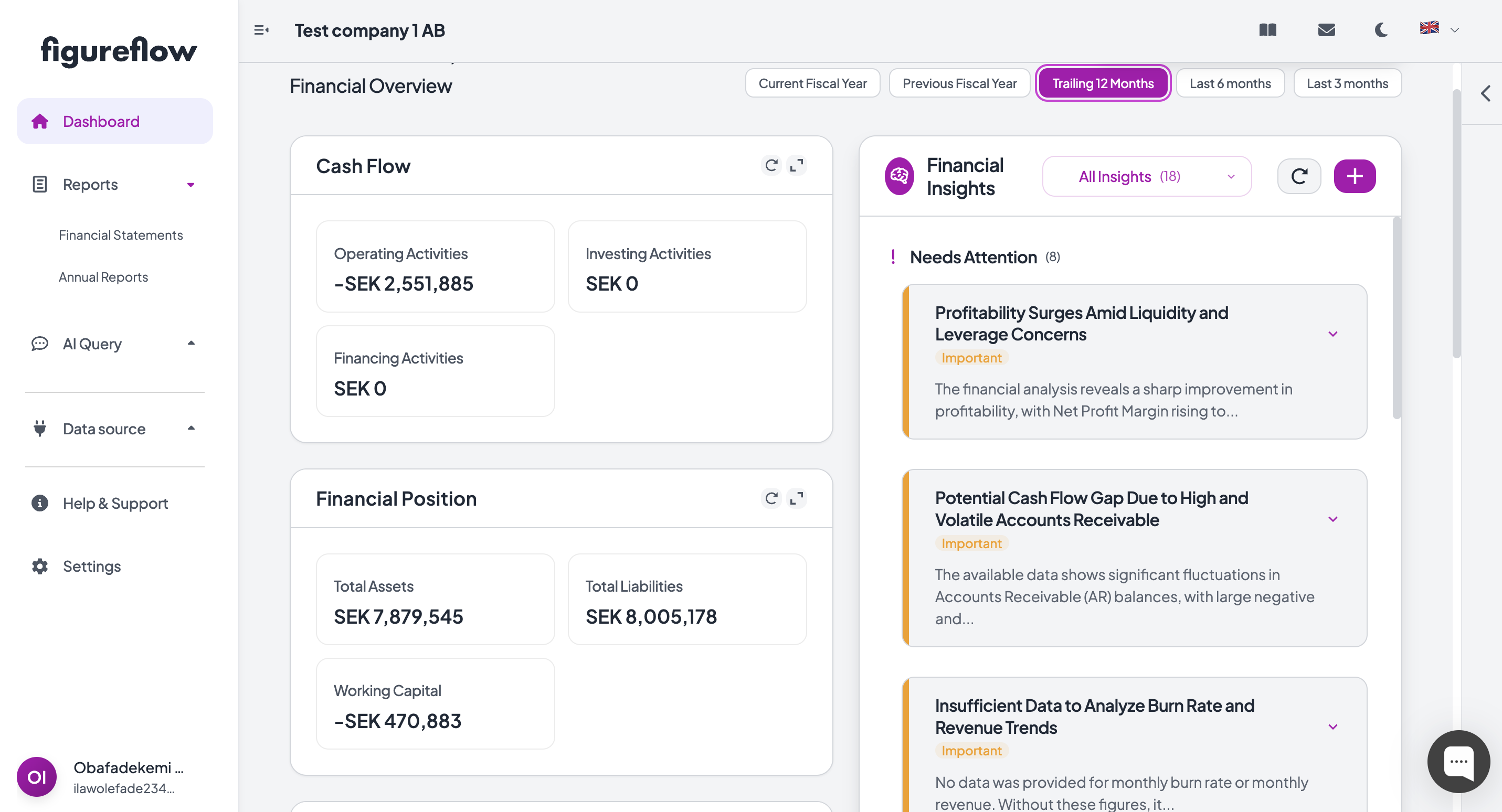Open Help & Support page

click(x=115, y=503)
